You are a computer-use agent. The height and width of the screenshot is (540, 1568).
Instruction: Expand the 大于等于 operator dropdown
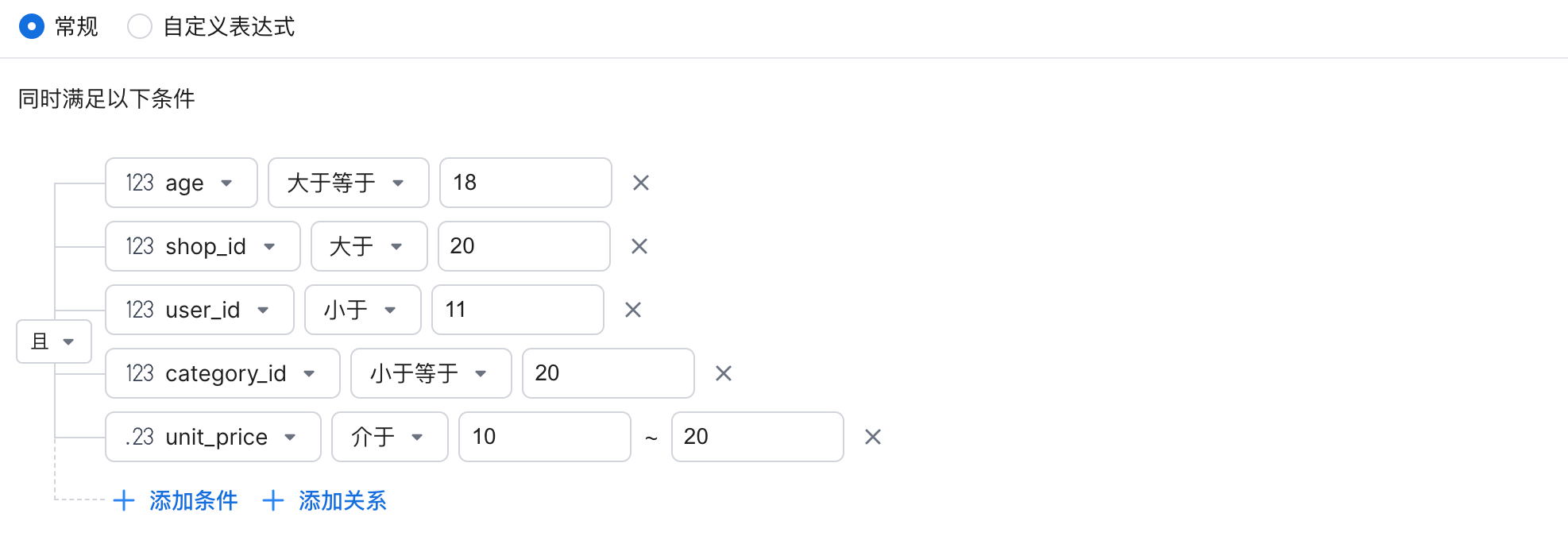point(348,183)
